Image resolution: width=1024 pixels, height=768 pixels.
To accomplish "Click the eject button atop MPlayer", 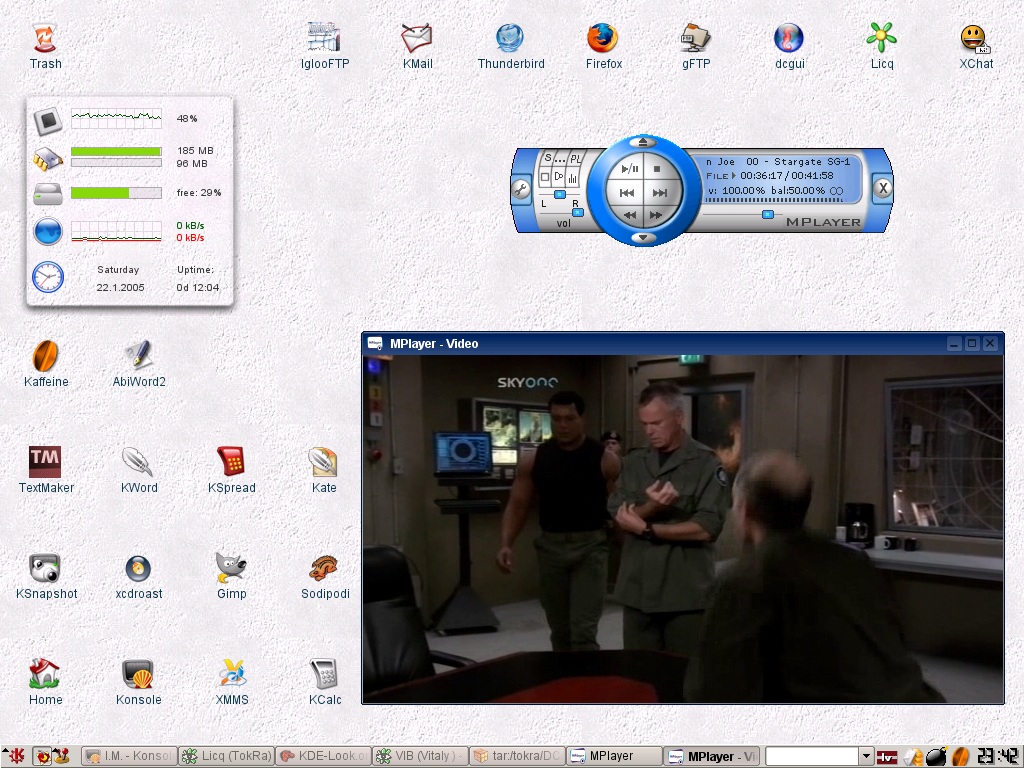I will (643, 141).
